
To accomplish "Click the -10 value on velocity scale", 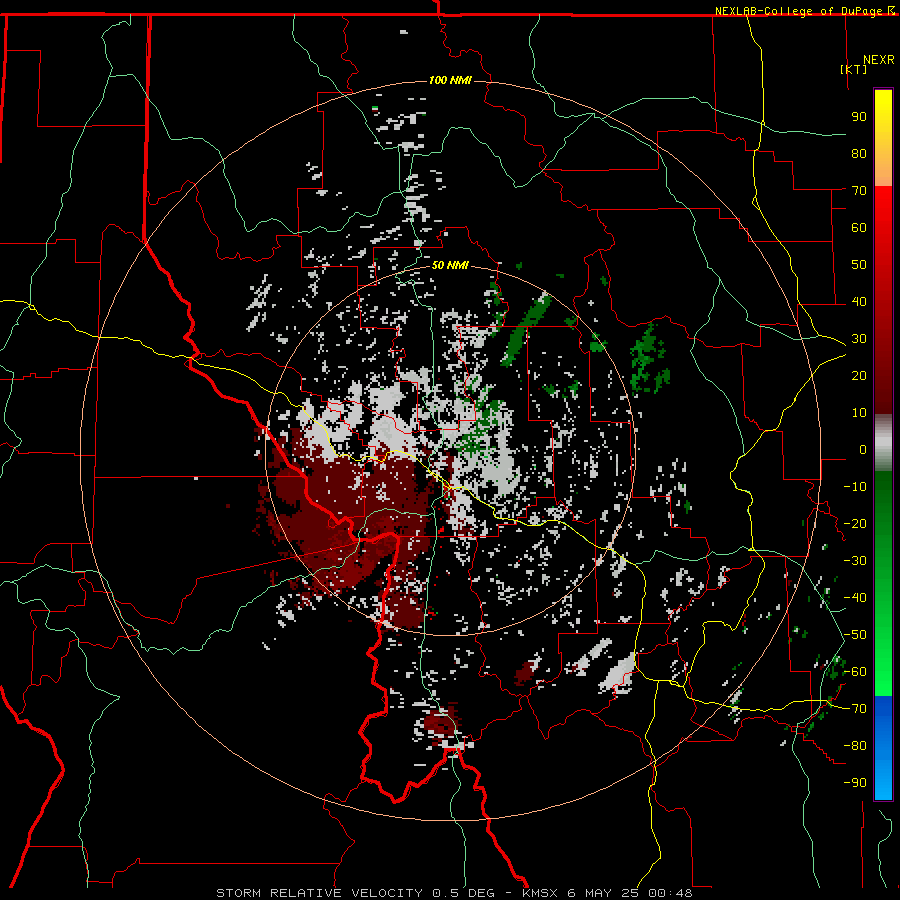I will click(x=855, y=487).
